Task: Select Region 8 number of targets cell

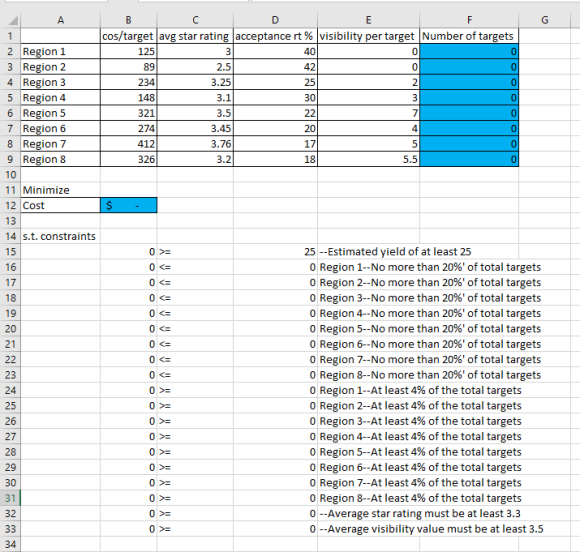Action: tap(469, 159)
